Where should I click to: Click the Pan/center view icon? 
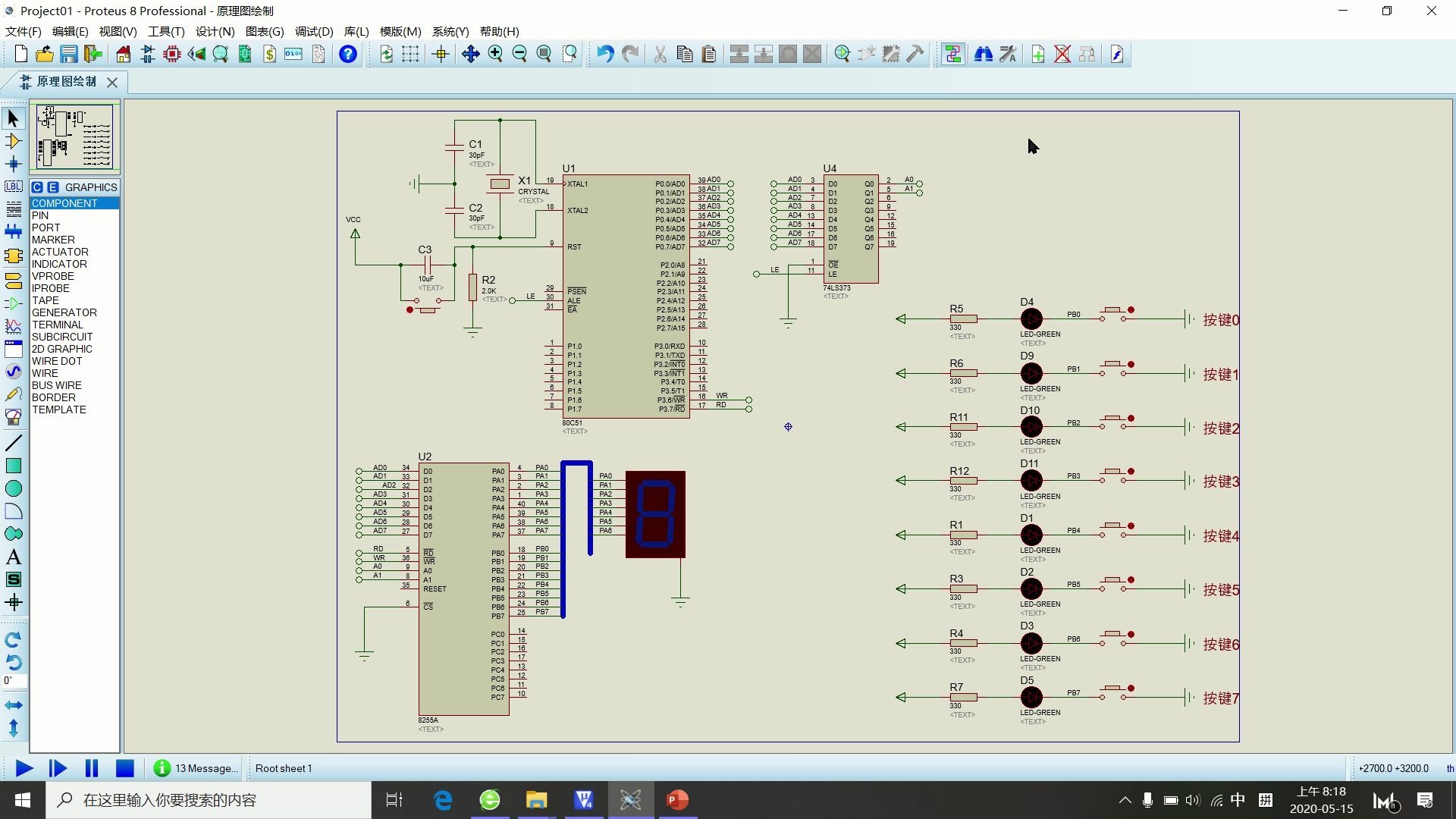click(471, 54)
